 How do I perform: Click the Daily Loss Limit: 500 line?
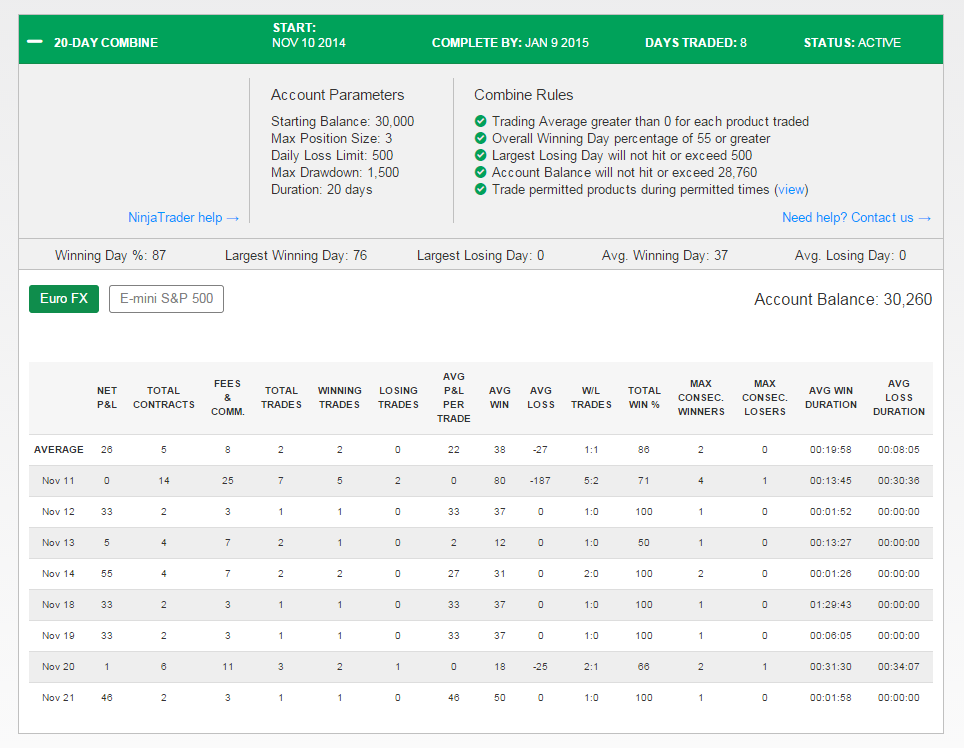[332, 156]
